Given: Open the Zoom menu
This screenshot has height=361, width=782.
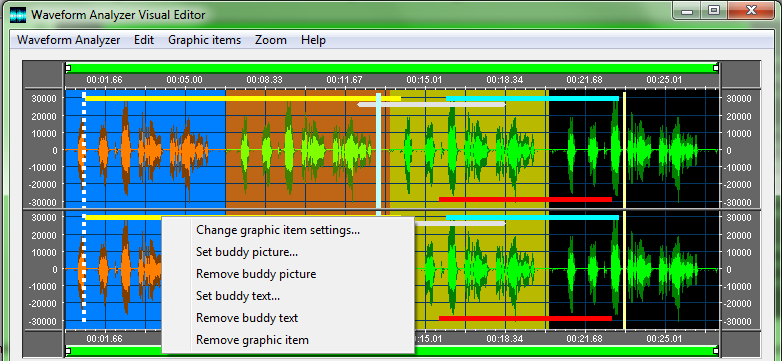Looking at the screenshot, I should tap(271, 40).
